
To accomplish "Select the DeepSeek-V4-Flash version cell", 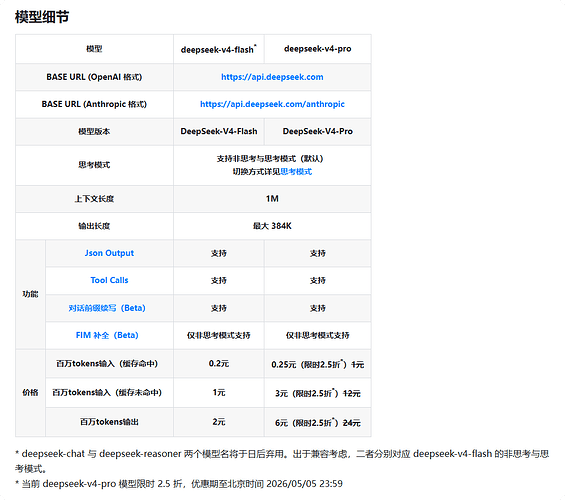I will tap(219, 131).
